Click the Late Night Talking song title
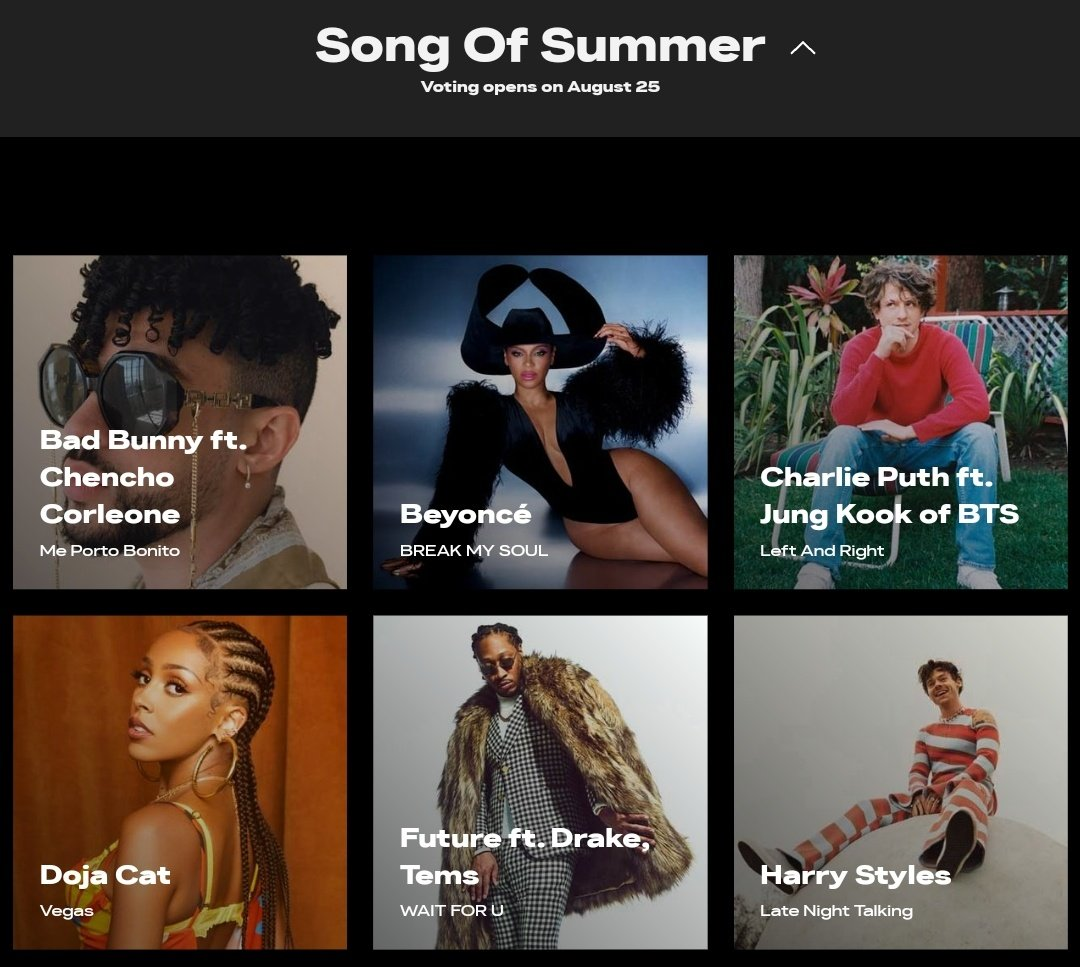 [836, 911]
